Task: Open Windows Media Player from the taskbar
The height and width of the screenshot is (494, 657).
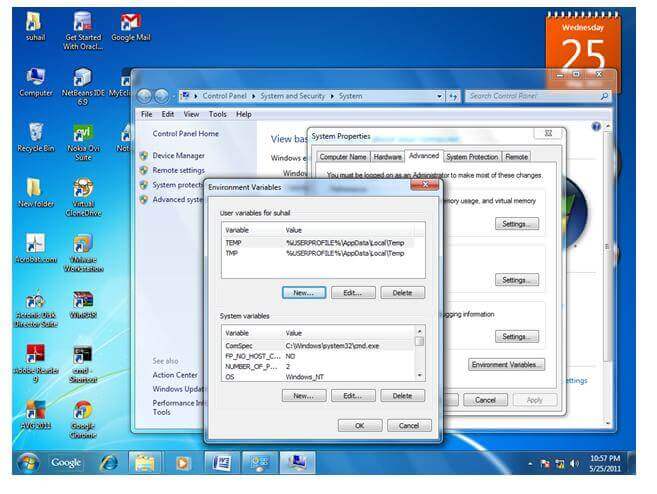Action: 182,463
